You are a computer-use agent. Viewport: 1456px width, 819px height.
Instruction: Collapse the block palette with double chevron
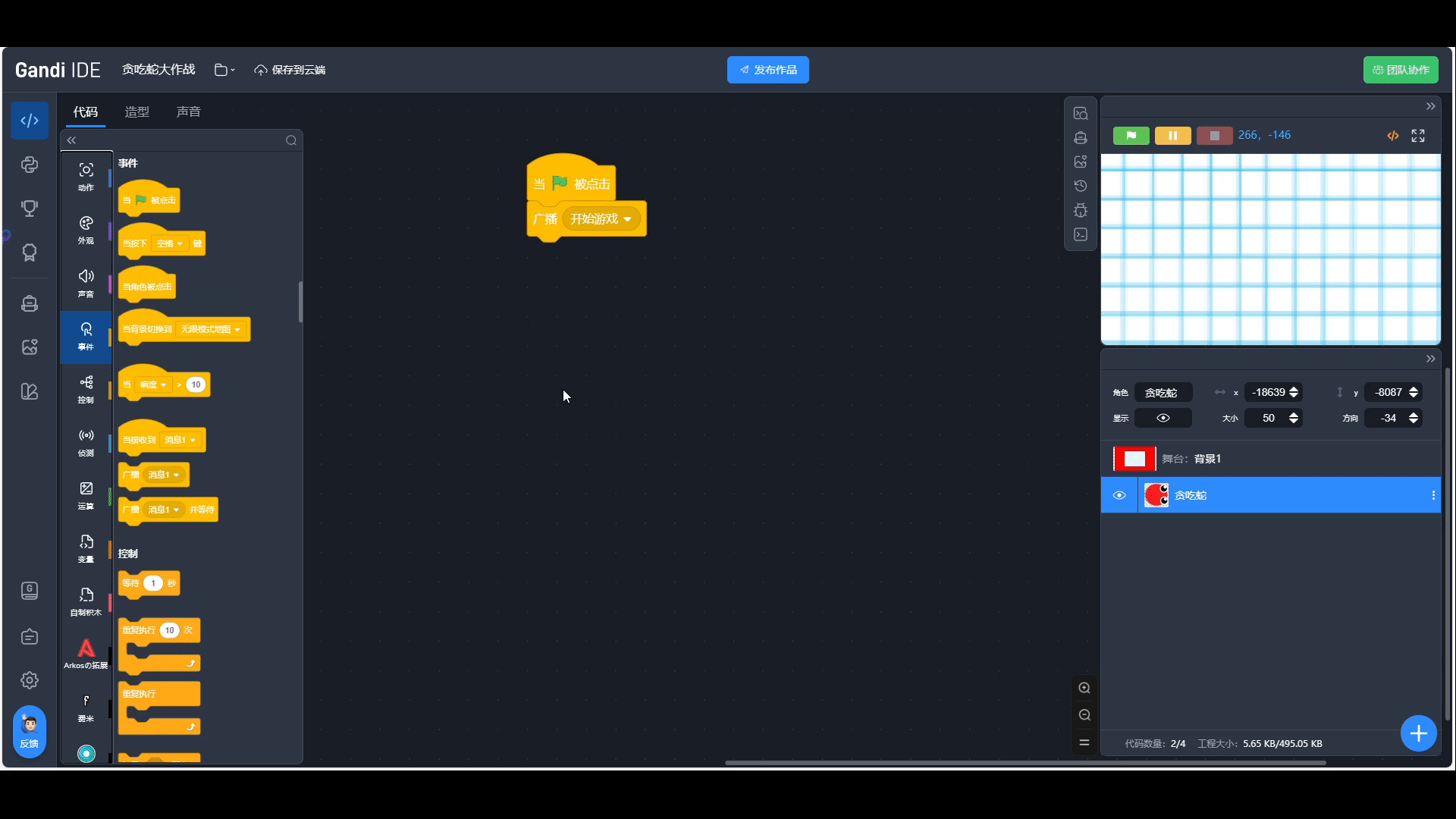point(71,140)
